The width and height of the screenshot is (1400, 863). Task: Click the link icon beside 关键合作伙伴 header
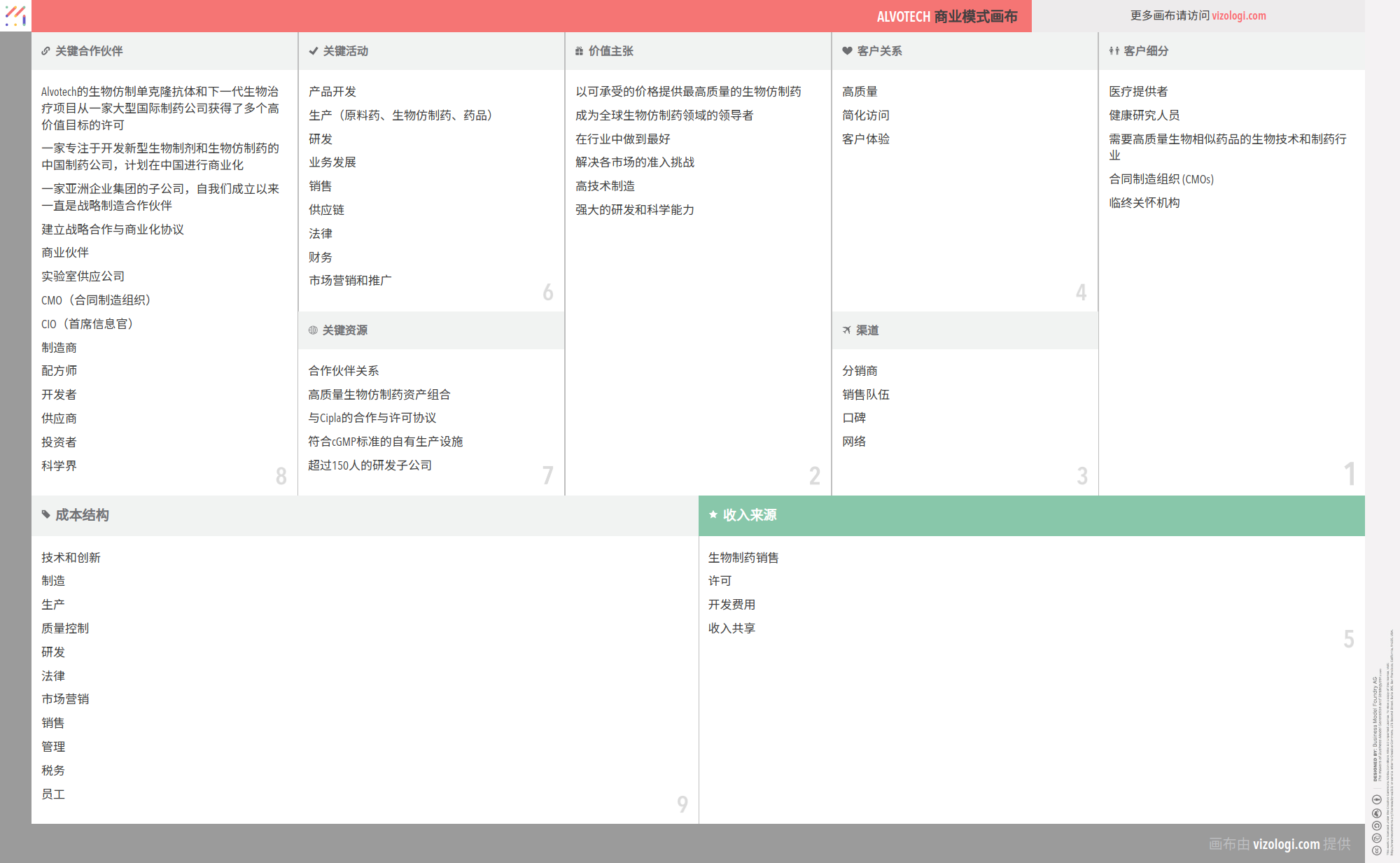[45, 50]
